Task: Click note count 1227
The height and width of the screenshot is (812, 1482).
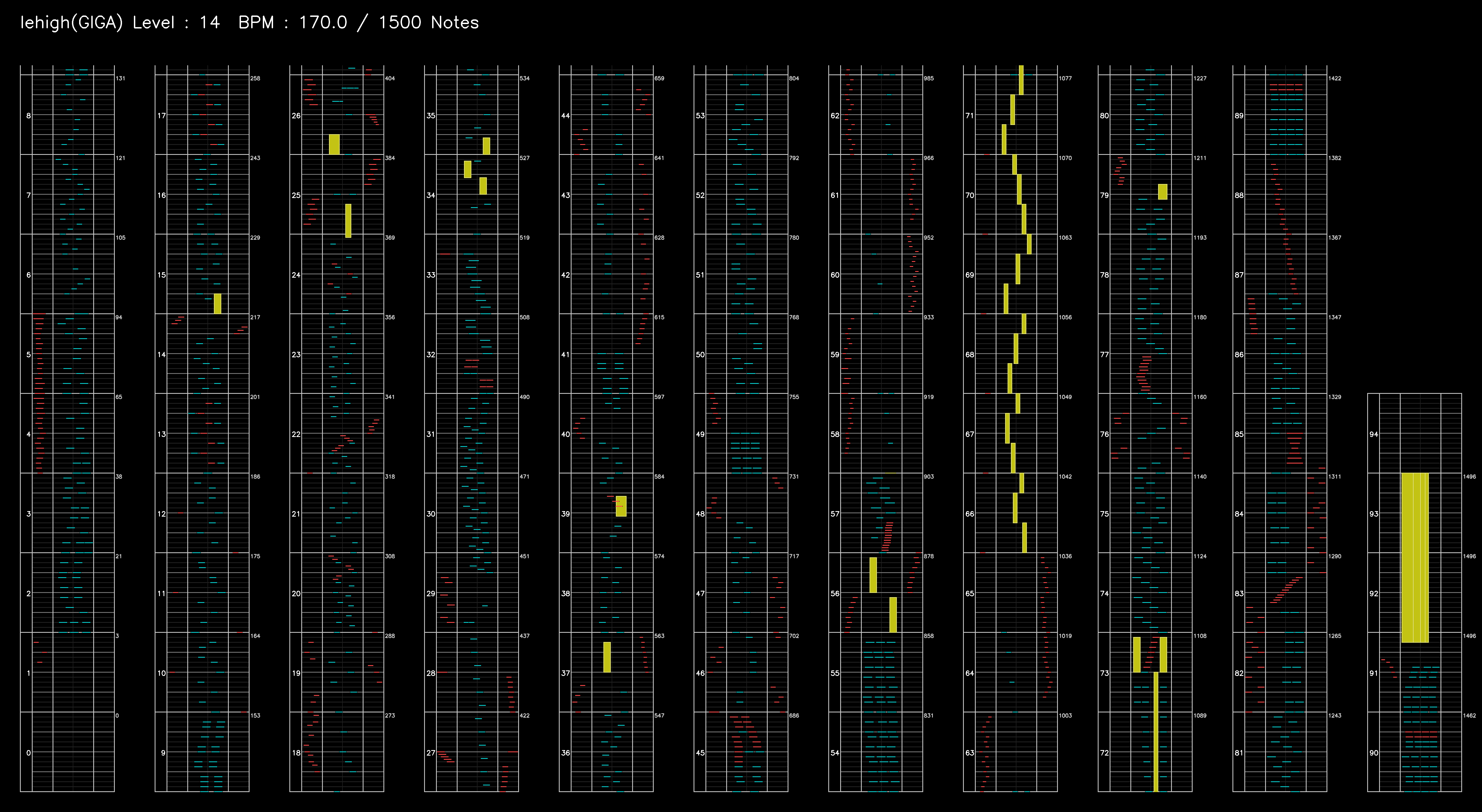Action: 1199,78
